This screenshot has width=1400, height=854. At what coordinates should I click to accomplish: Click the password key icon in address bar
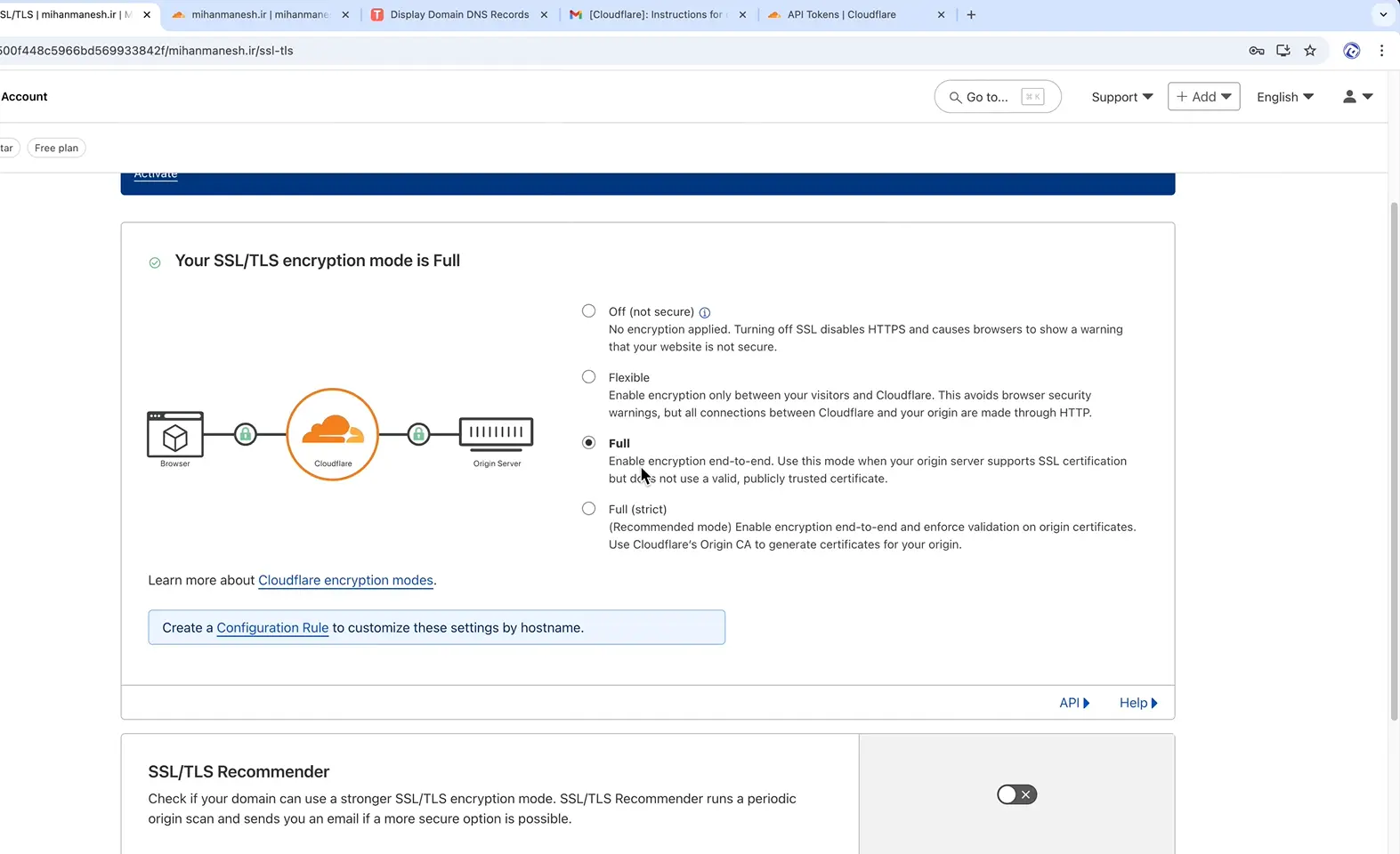click(1257, 51)
